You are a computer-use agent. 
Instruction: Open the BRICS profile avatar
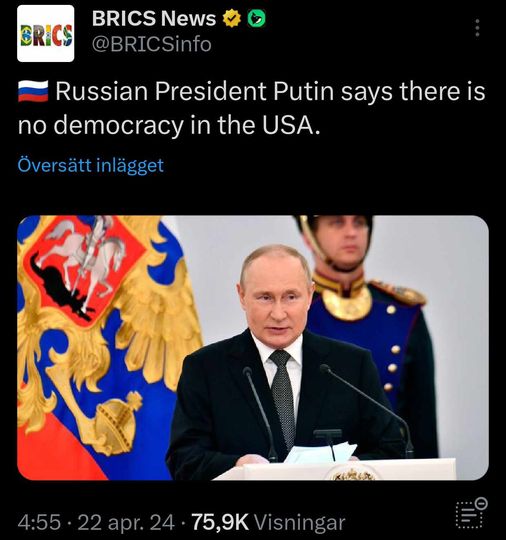[x=45, y=33]
